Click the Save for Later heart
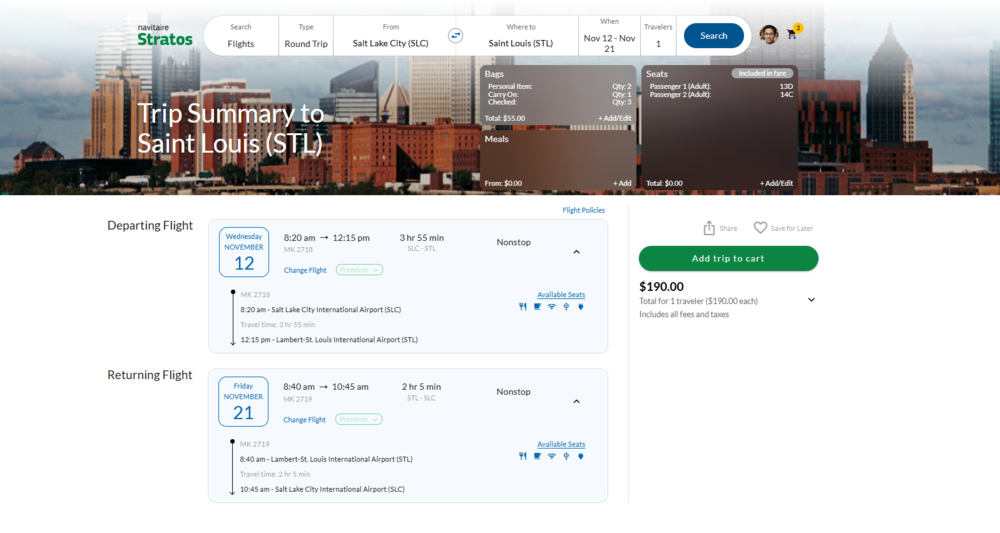This screenshot has height=533, width=1000. click(x=760, y=228)
